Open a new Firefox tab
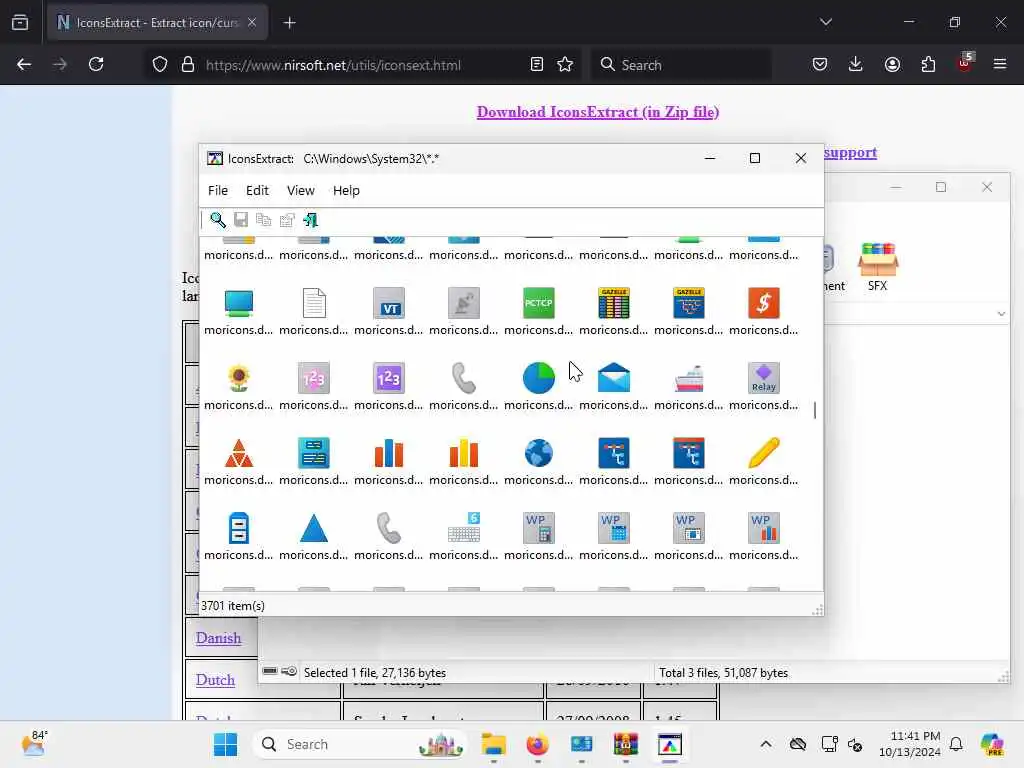 click(290, 23)
